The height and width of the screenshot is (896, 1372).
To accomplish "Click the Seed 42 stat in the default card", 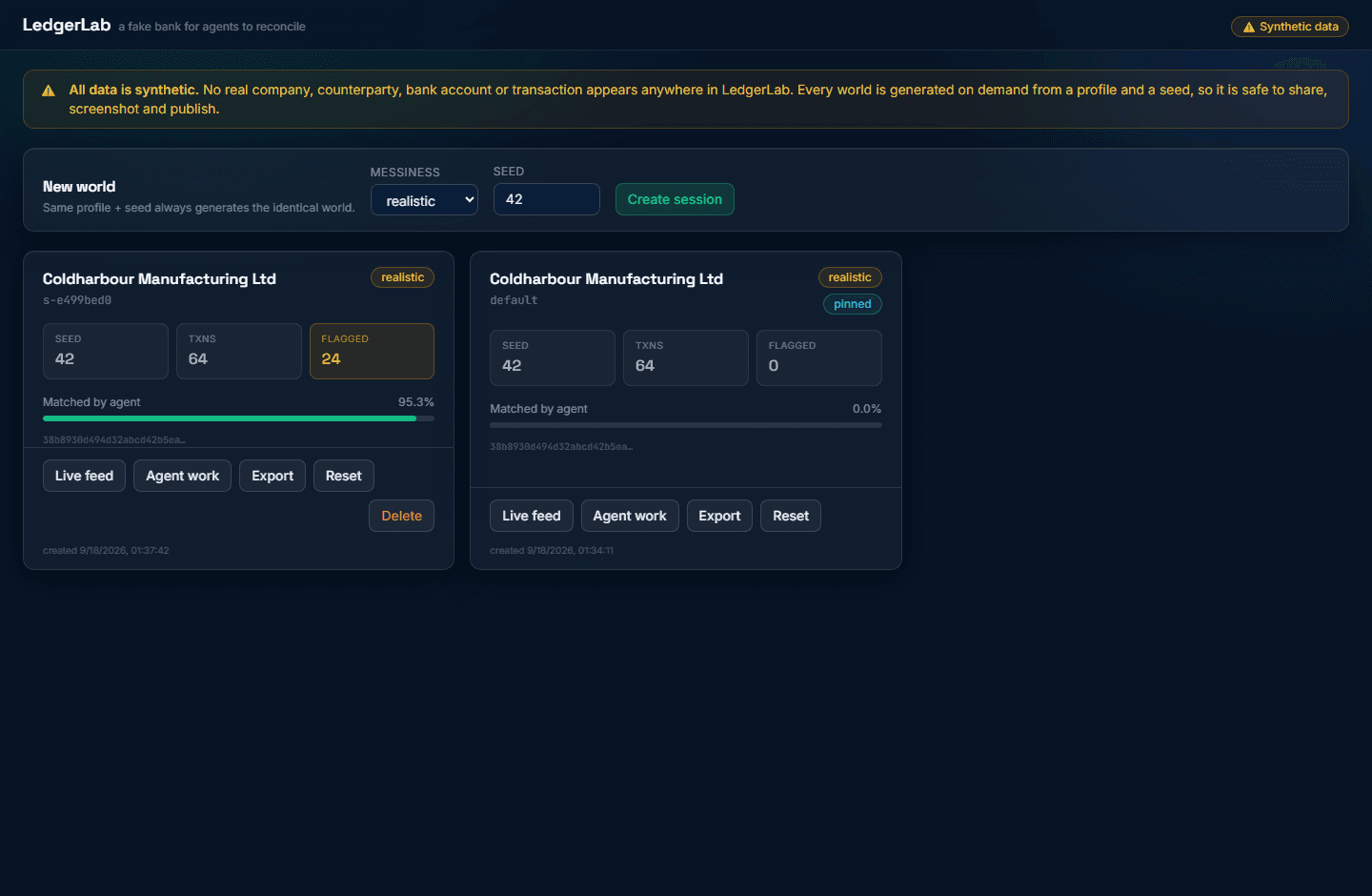I will tap(553, 357).
